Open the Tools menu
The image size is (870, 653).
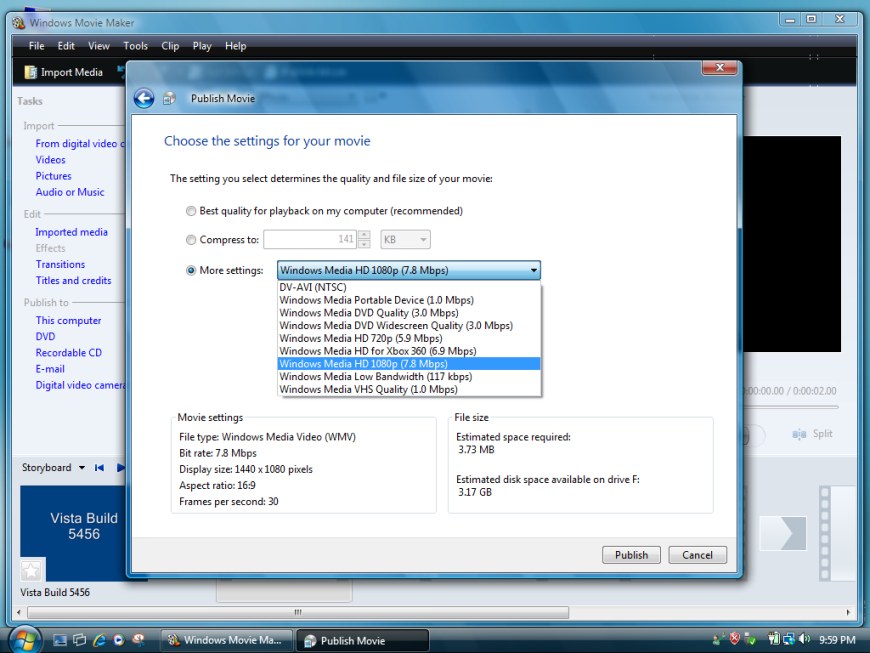pos(135,46)
